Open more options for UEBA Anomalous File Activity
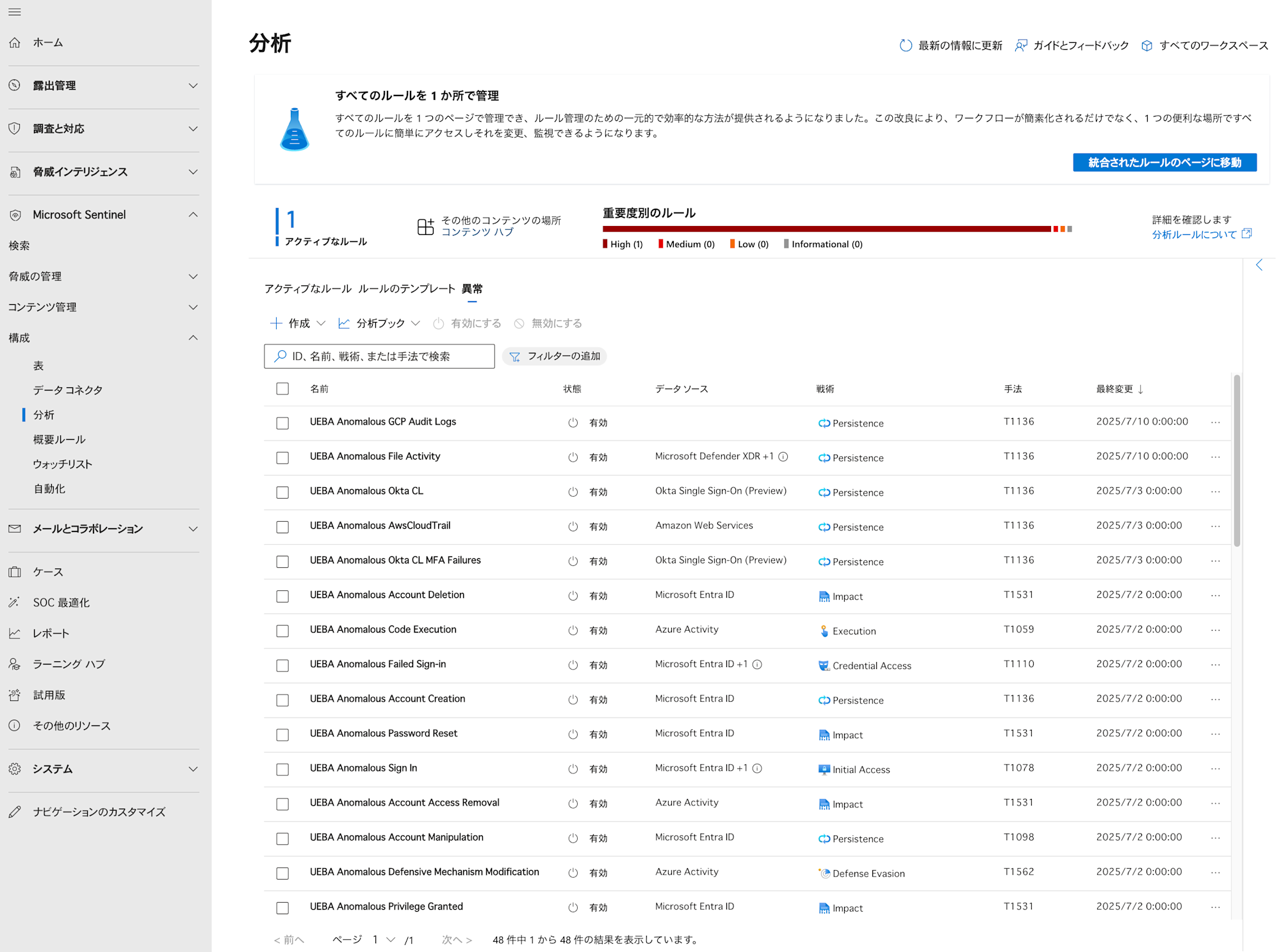The height and width of the screenshot is (952, 1281). tap(1216, 456)
